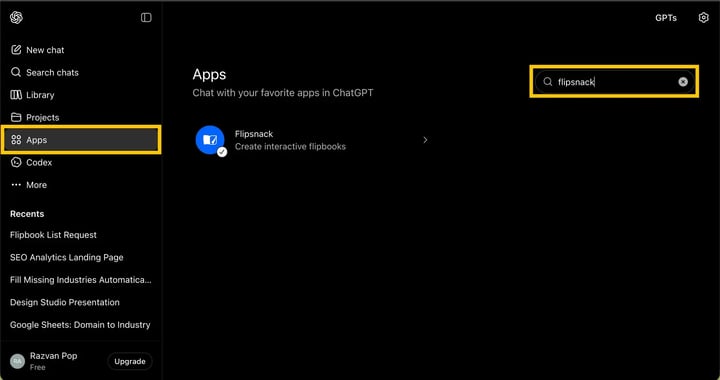This screenshot has width=720, height=380.
Task: Expand the More menu
Action: pos(81,184)
